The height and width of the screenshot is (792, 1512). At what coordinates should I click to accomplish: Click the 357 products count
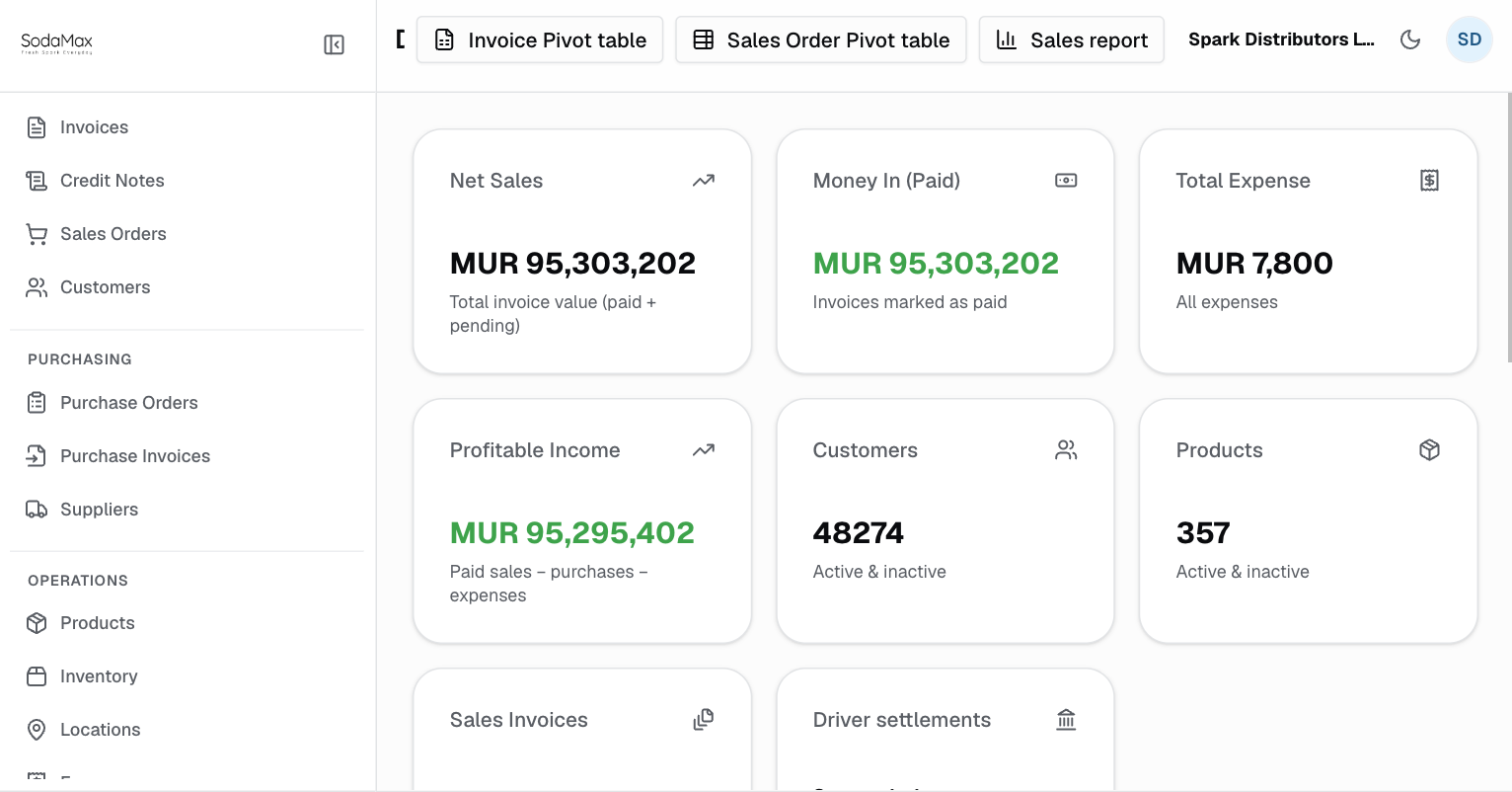click(x=1203, y=533)
